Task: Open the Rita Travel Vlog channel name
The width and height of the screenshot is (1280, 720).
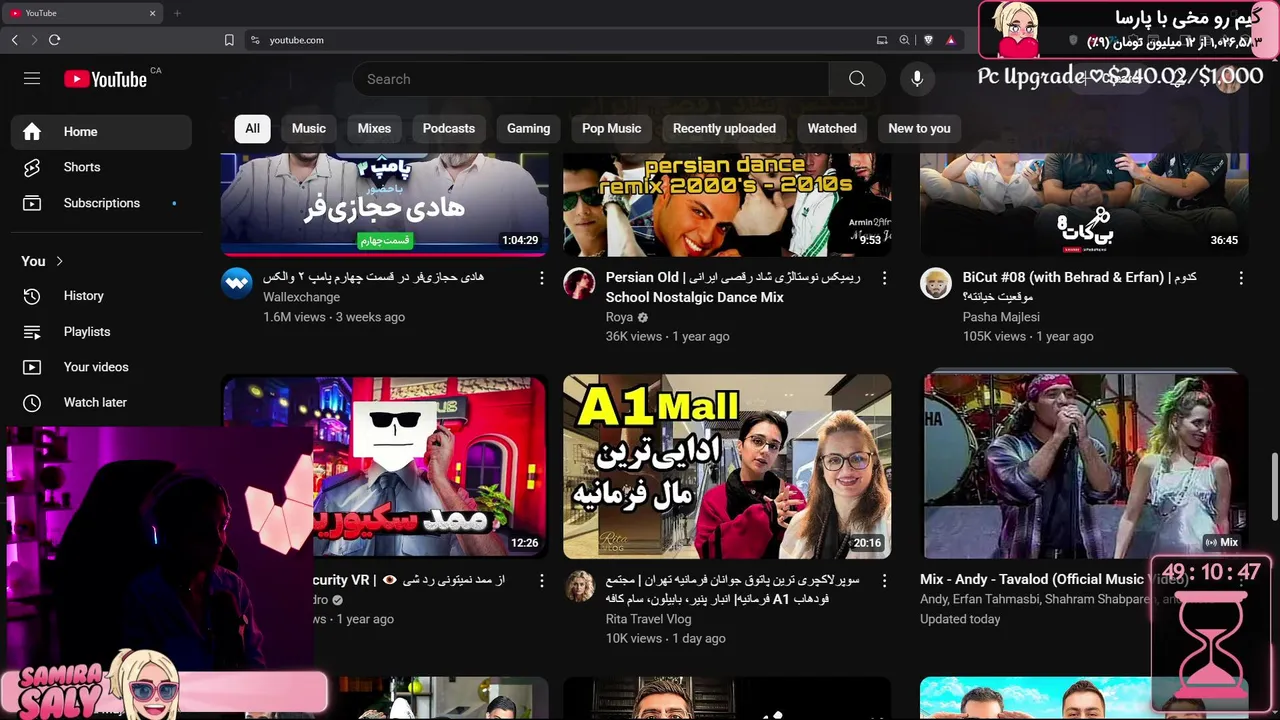Action: click(648, 619)
